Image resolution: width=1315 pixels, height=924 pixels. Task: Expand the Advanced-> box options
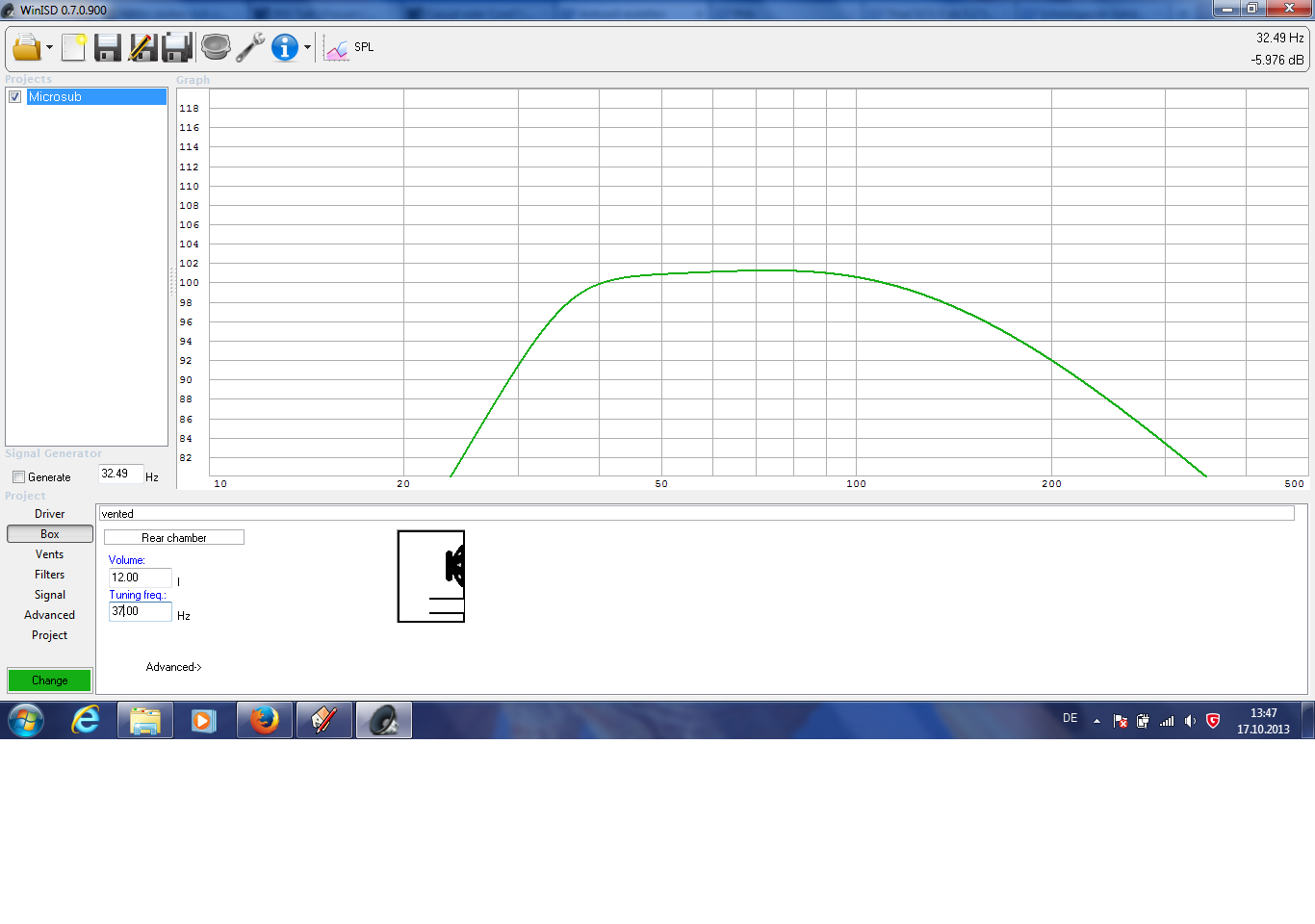point(173,667)
